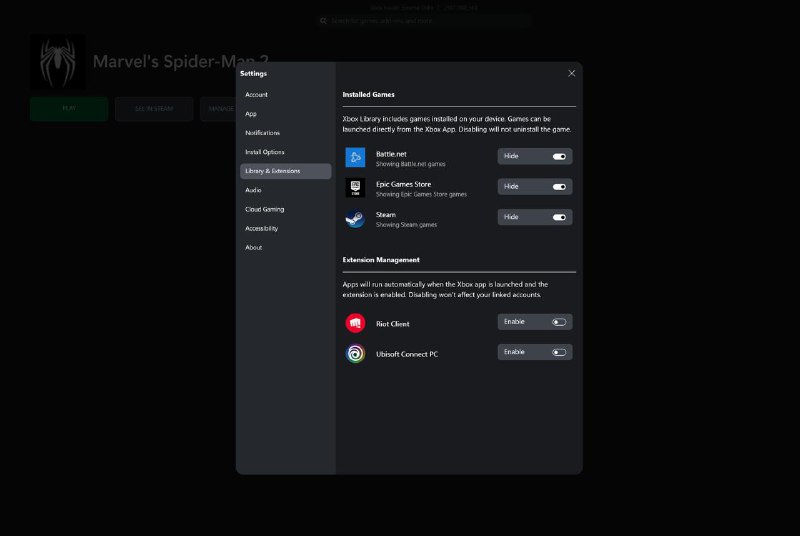Click the Epic Games Store icon
Image resolution: width=800 pixels, height=536 pixels.
(x=355, y=188)
